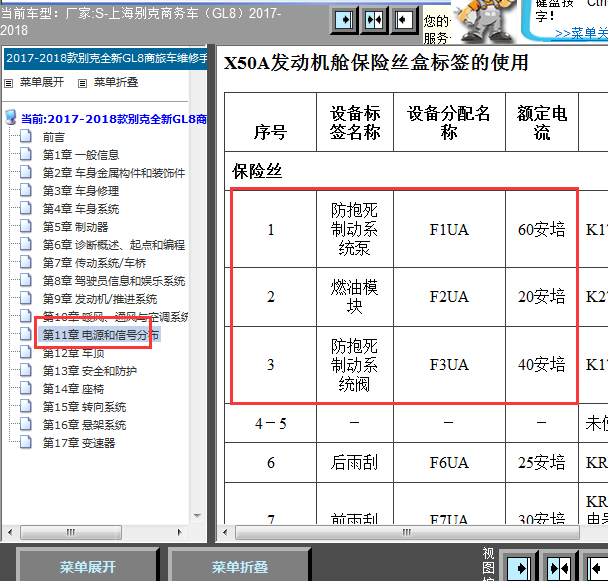Click tree panel horizontal scrollbar left arrow
The image size is (608, 581).
10,532
